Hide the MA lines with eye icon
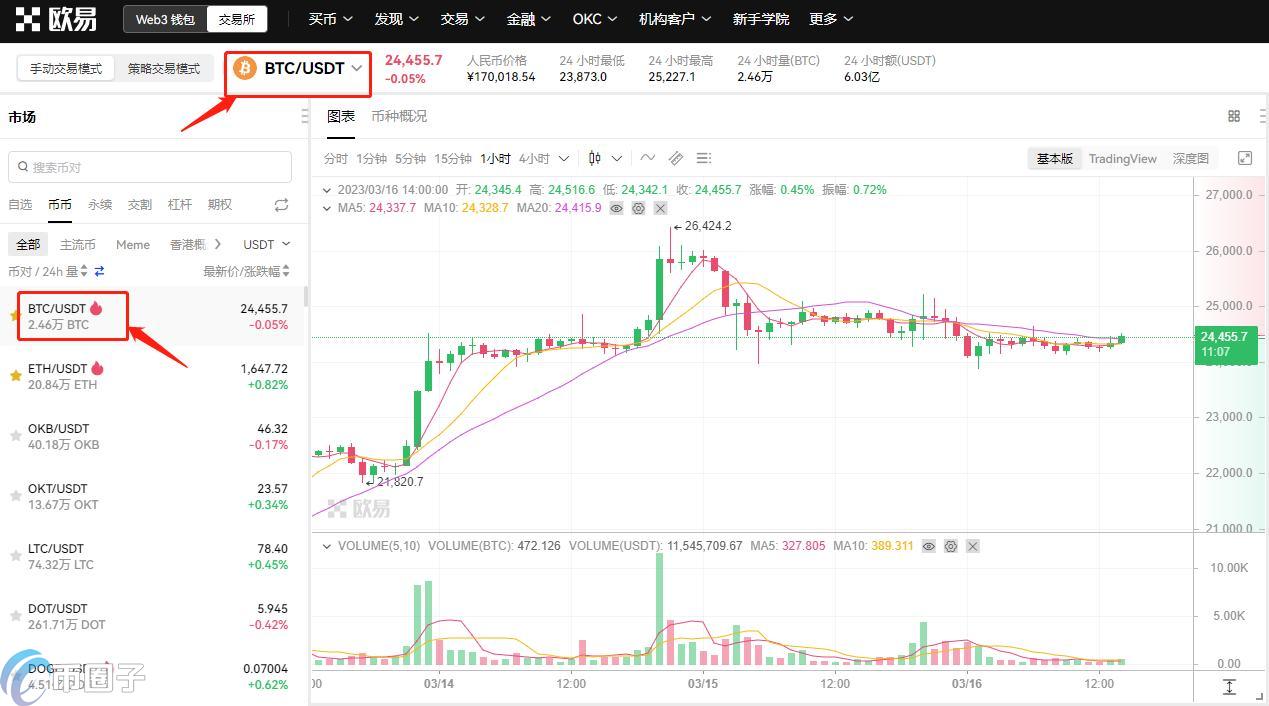This screenshot has height=706, width=1269. tap(616, 208)
